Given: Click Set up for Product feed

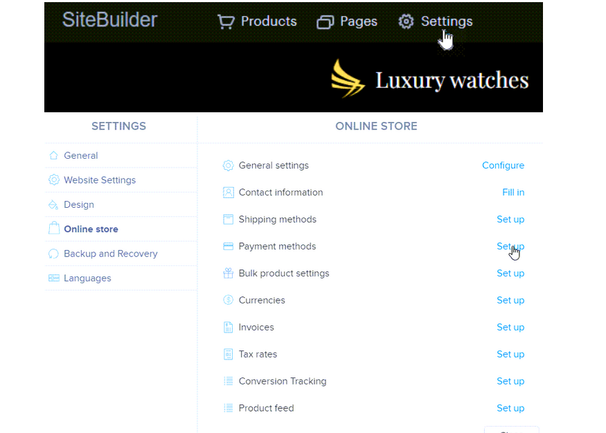Looking at the screenshot, I should click(x=510, y=409).
